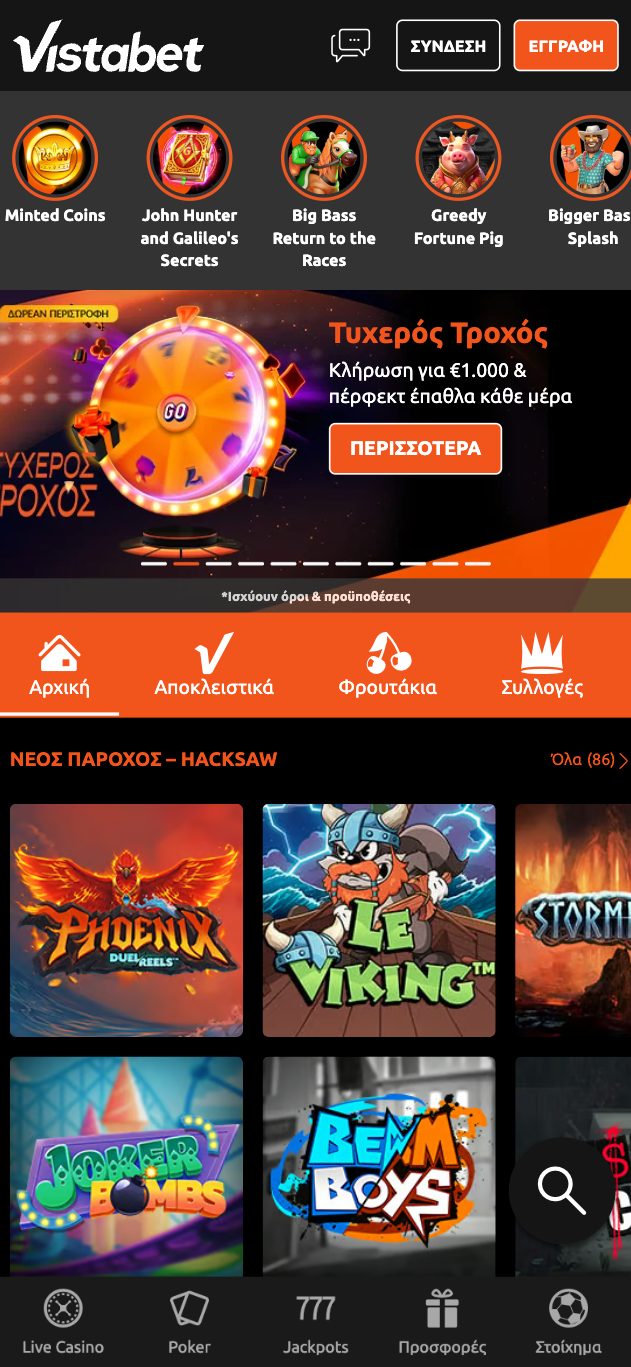Select the Minted Coins game icon
631x1367 pixels.
point(55,158)
